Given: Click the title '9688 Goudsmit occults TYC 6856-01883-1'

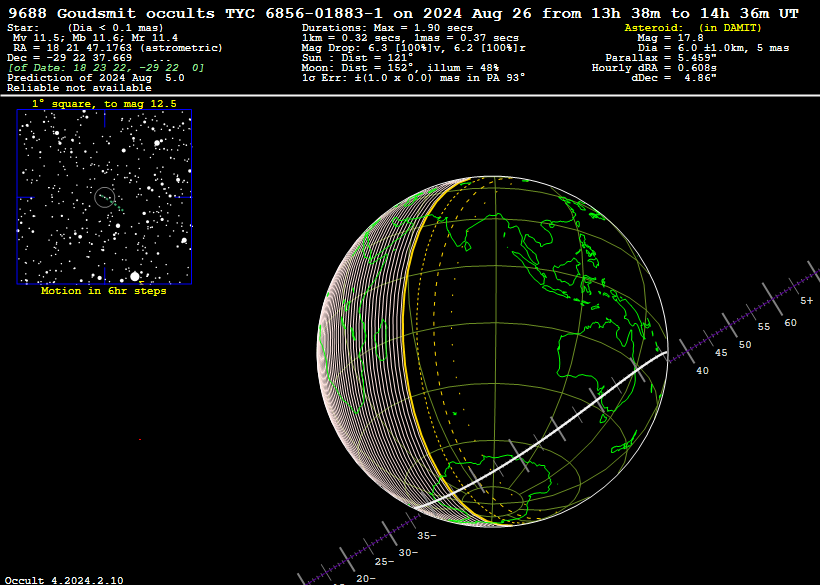Looking at the screenshot, I should click(198, 14).
